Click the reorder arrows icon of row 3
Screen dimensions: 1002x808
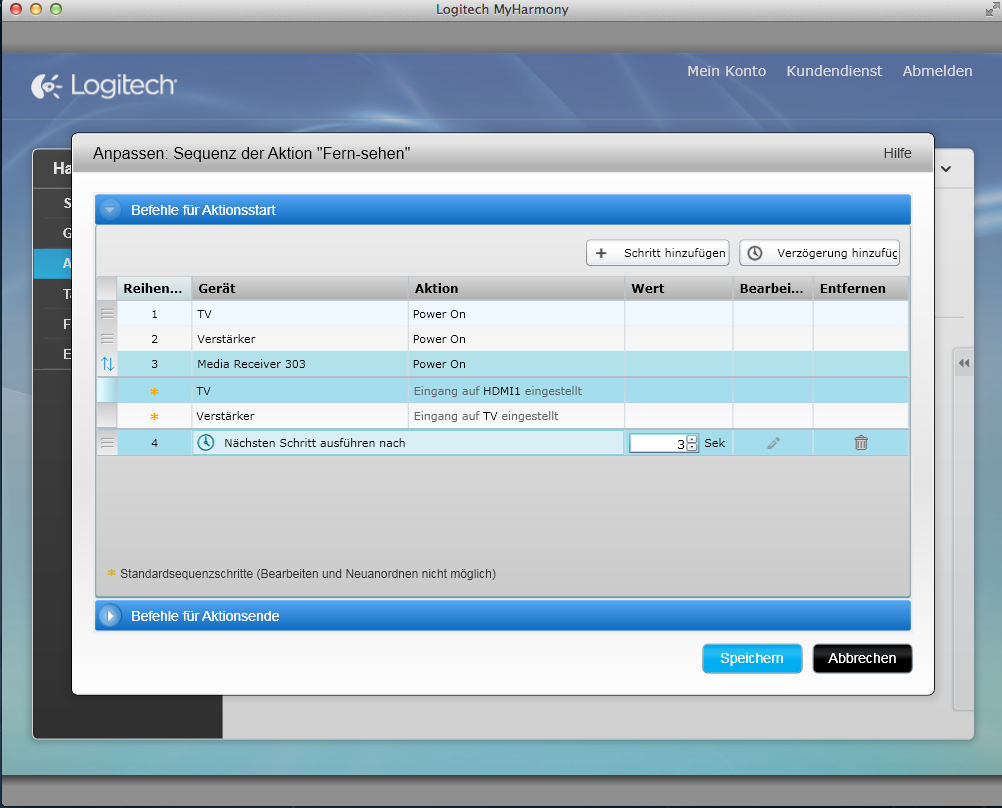tap(107, 364)
